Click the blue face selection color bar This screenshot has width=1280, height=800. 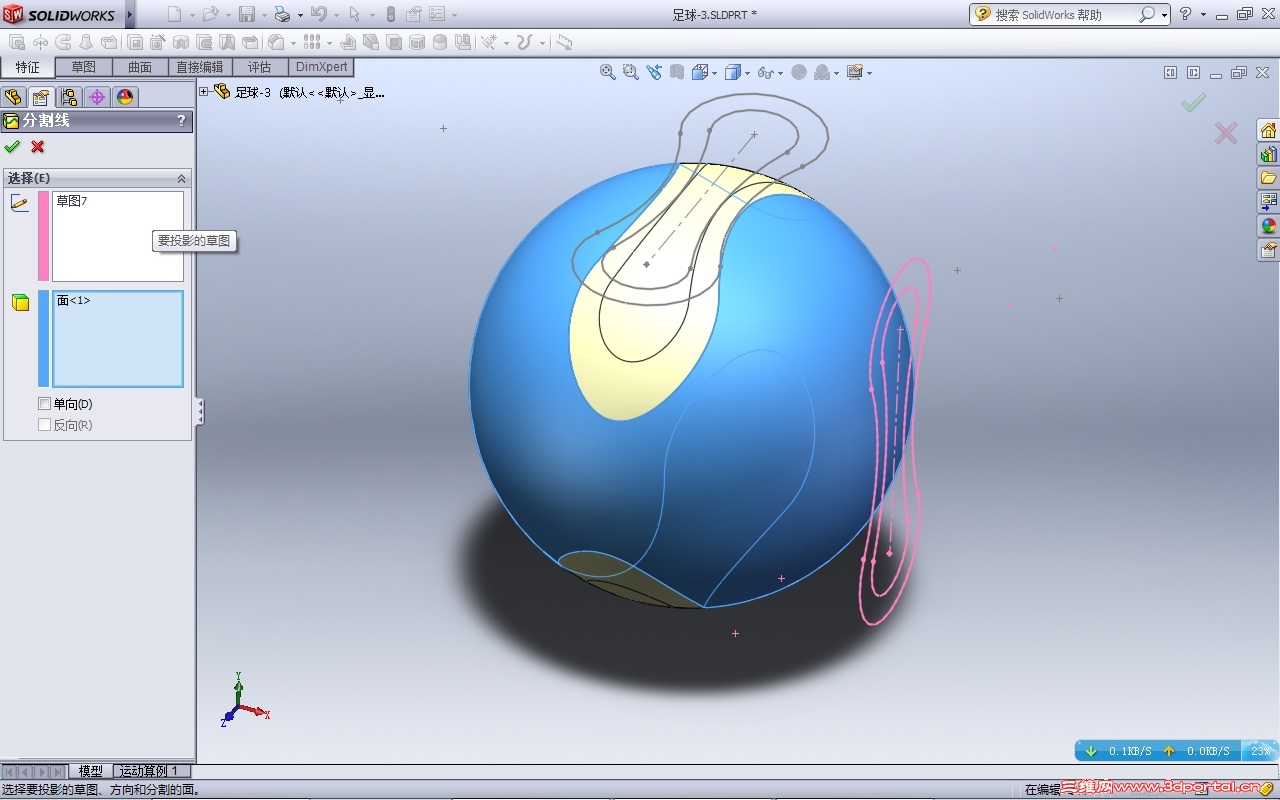(x=43, y=338)
